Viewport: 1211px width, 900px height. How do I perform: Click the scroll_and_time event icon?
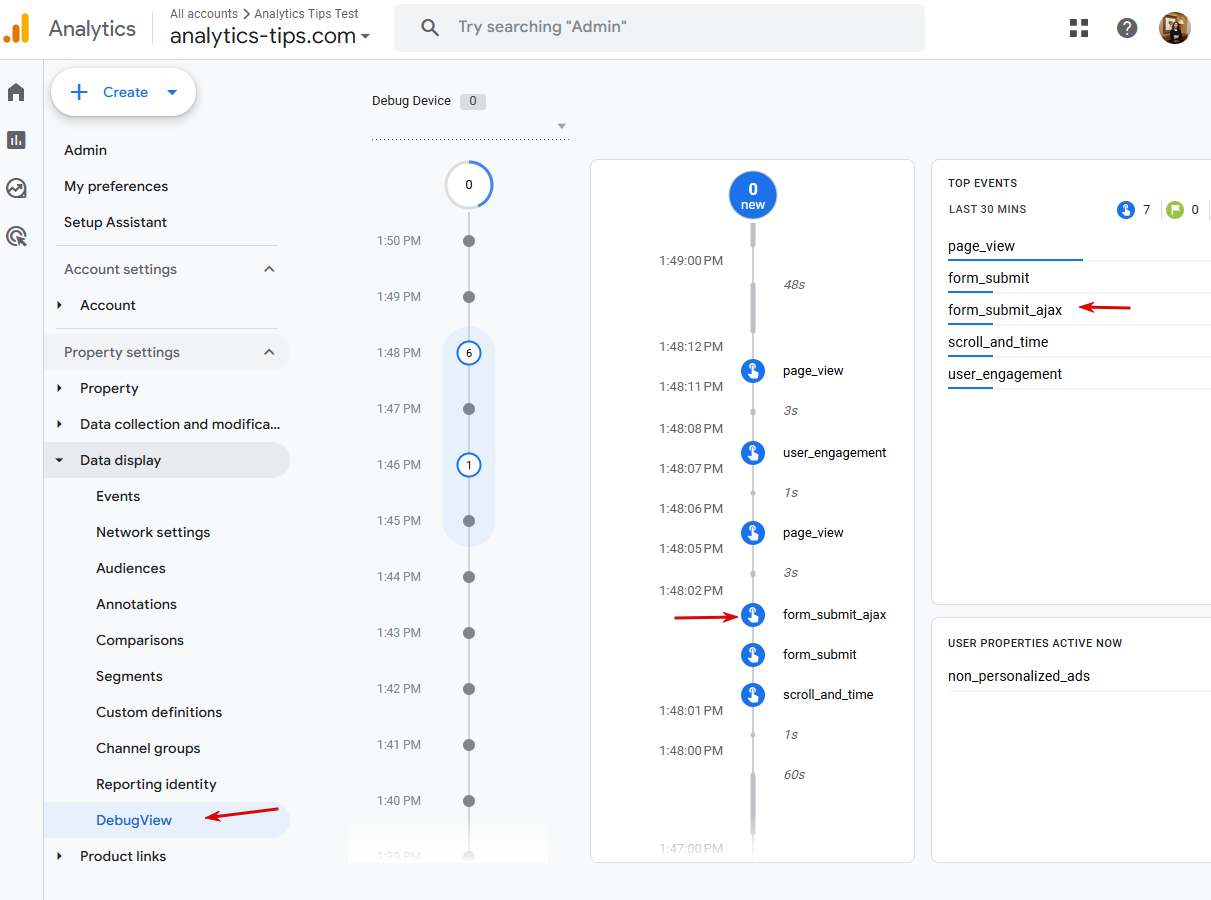(753, 695)
